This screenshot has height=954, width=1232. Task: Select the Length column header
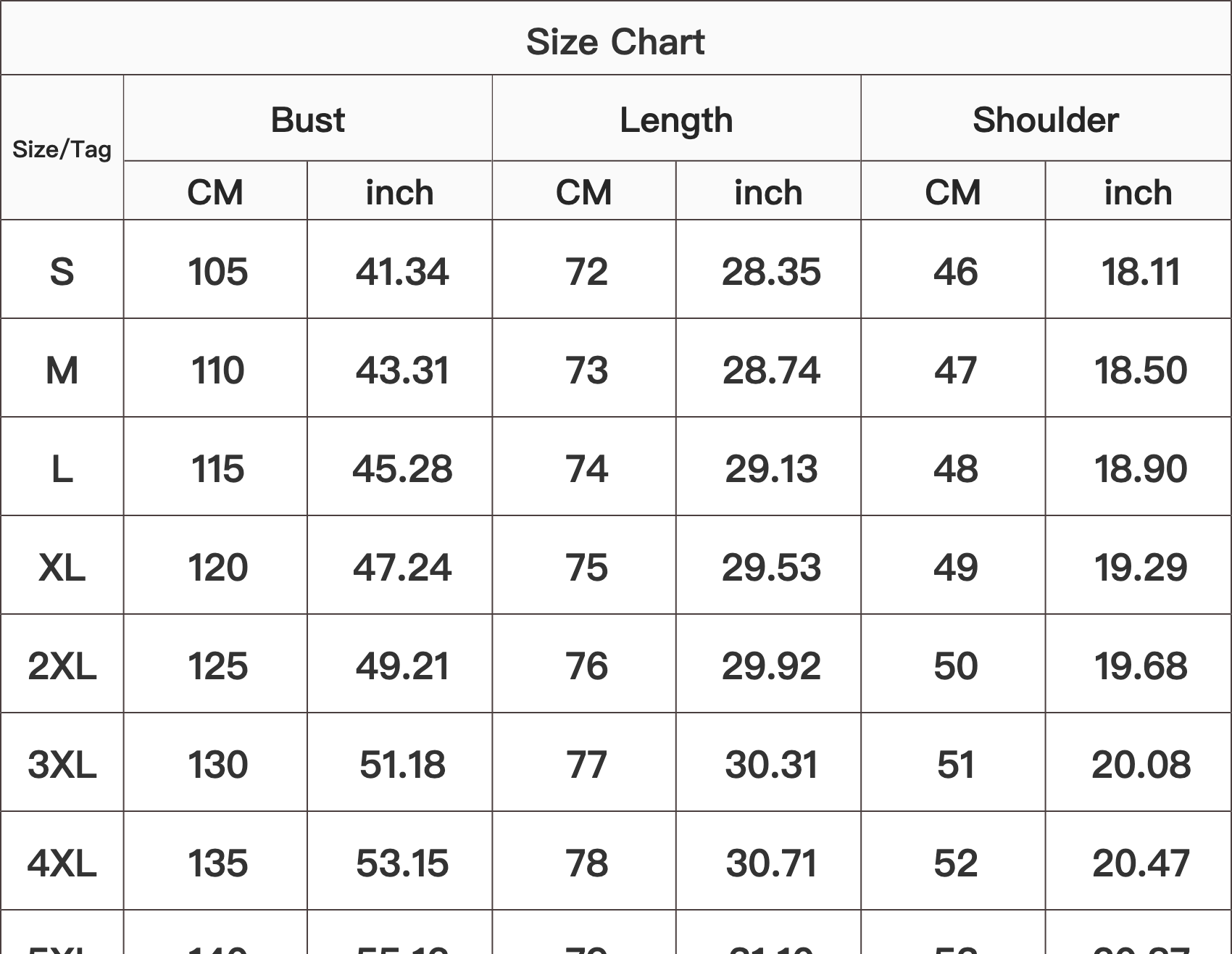click(676, 120)
